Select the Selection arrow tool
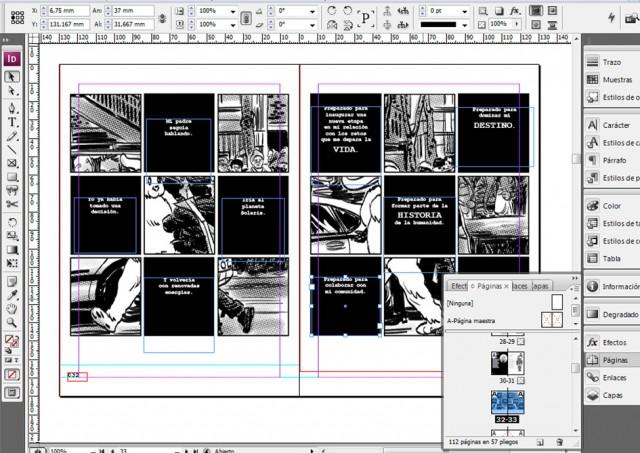 click(12, 76)
